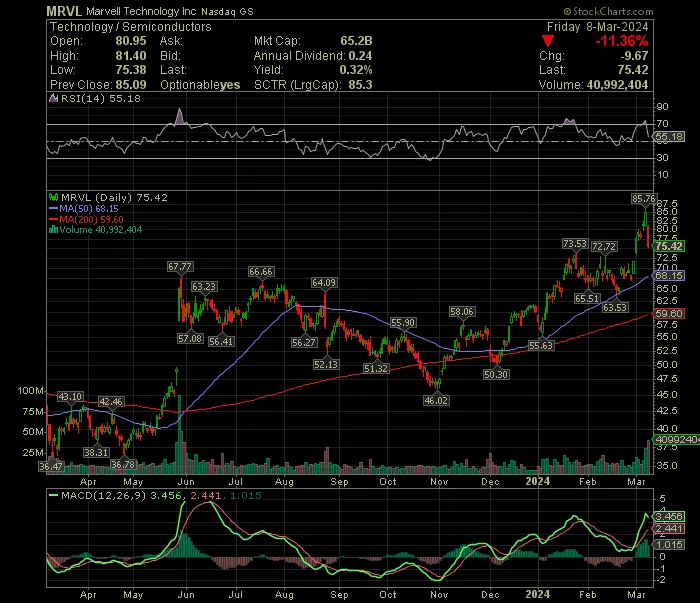Click the 63.23 price label
Image resolution: width=700 pixels, height=603 pixels.
coord(204,287)
